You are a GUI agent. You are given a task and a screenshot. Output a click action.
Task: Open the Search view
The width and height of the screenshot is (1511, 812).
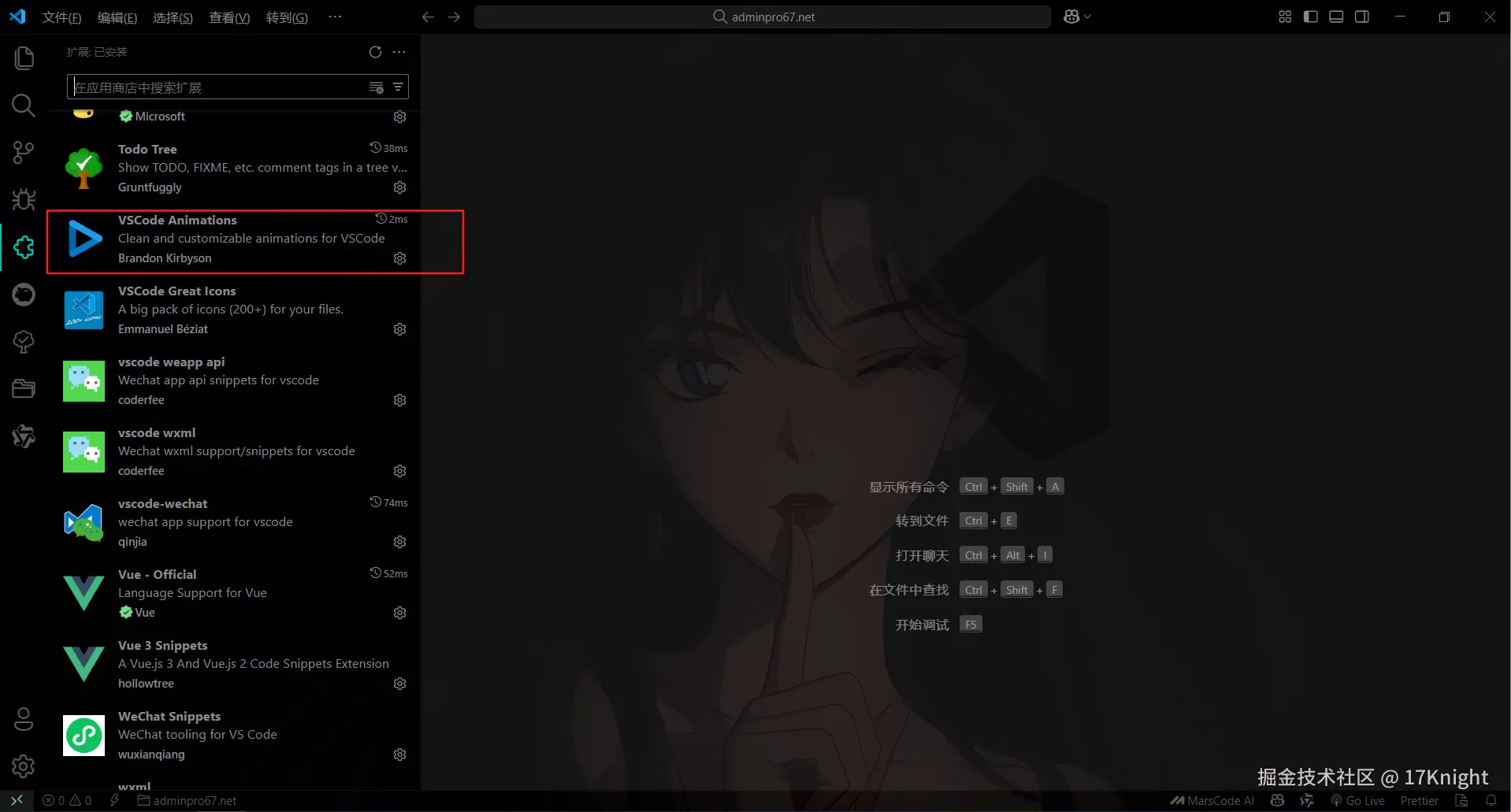(x=23, y=105)
